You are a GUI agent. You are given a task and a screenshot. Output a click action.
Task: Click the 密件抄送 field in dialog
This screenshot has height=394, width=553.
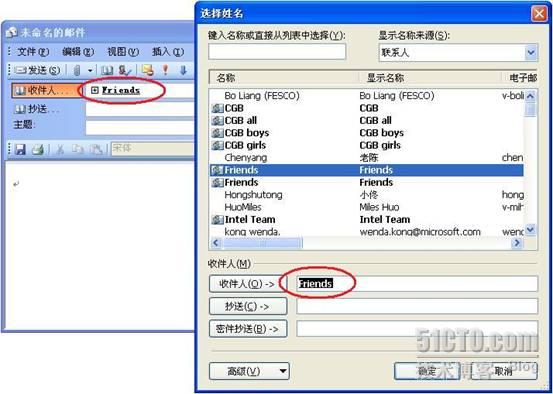(x=417, y=329)
